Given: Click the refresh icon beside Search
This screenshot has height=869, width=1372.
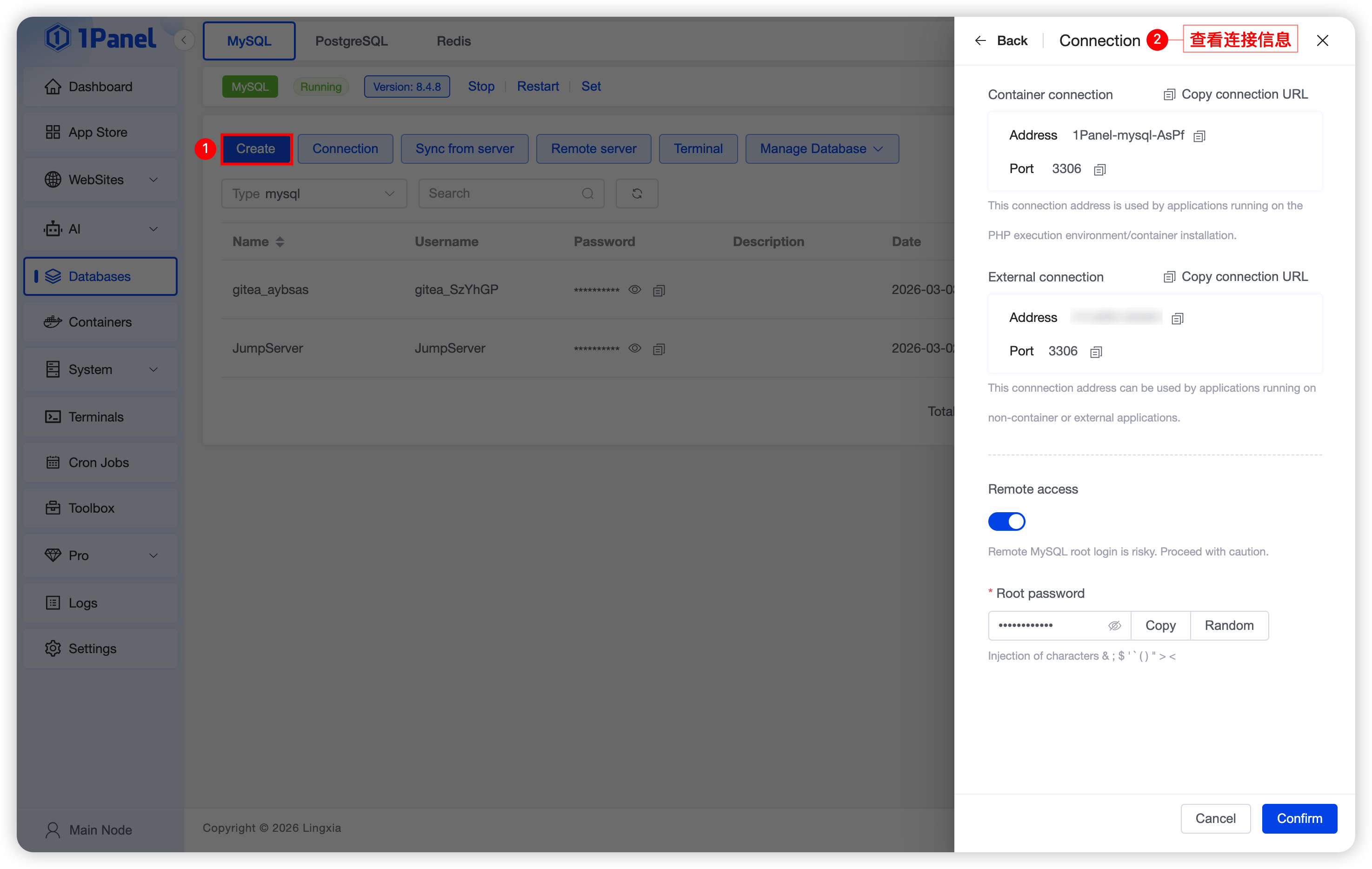Looking at the screenshot, I should point(636,194).
